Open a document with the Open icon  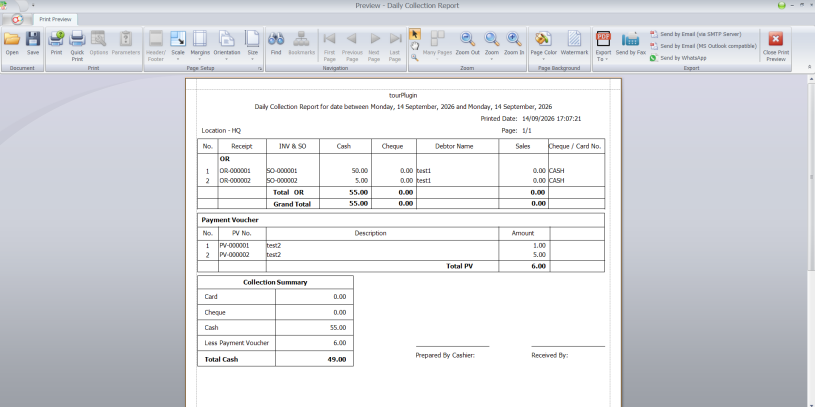click(12, 44)
